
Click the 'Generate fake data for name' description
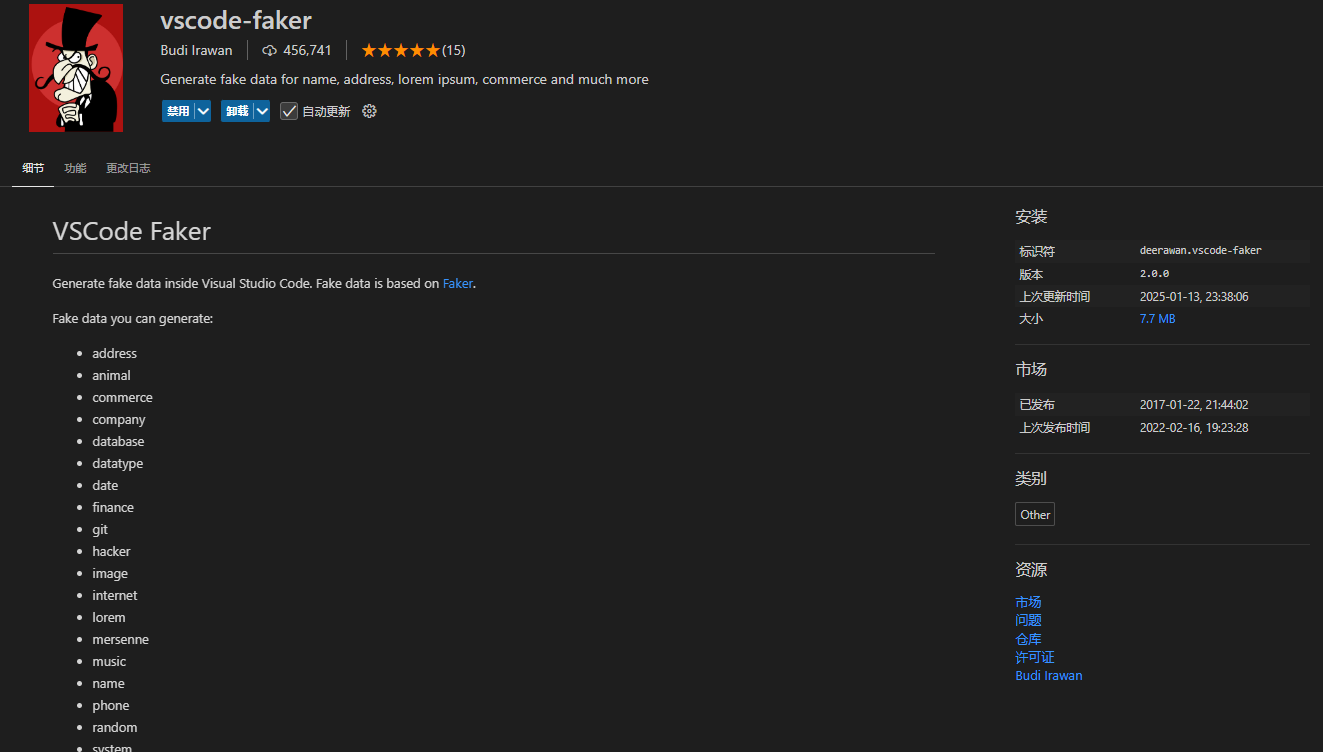click(x=404, y=79)
